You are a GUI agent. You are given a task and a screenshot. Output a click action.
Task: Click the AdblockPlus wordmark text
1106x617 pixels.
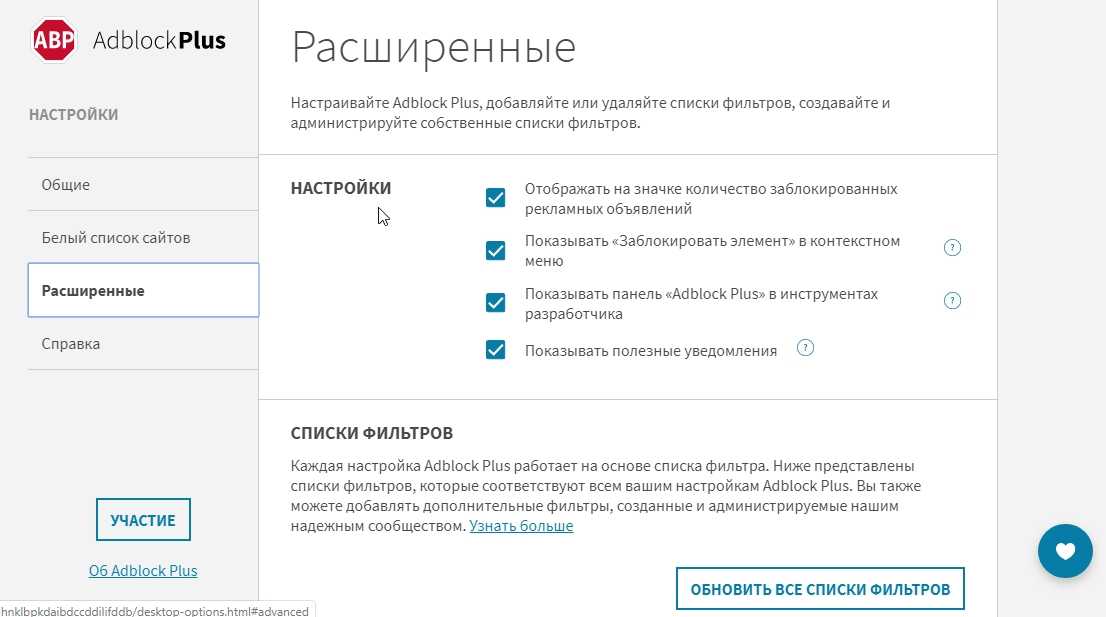tap(159, 40)
